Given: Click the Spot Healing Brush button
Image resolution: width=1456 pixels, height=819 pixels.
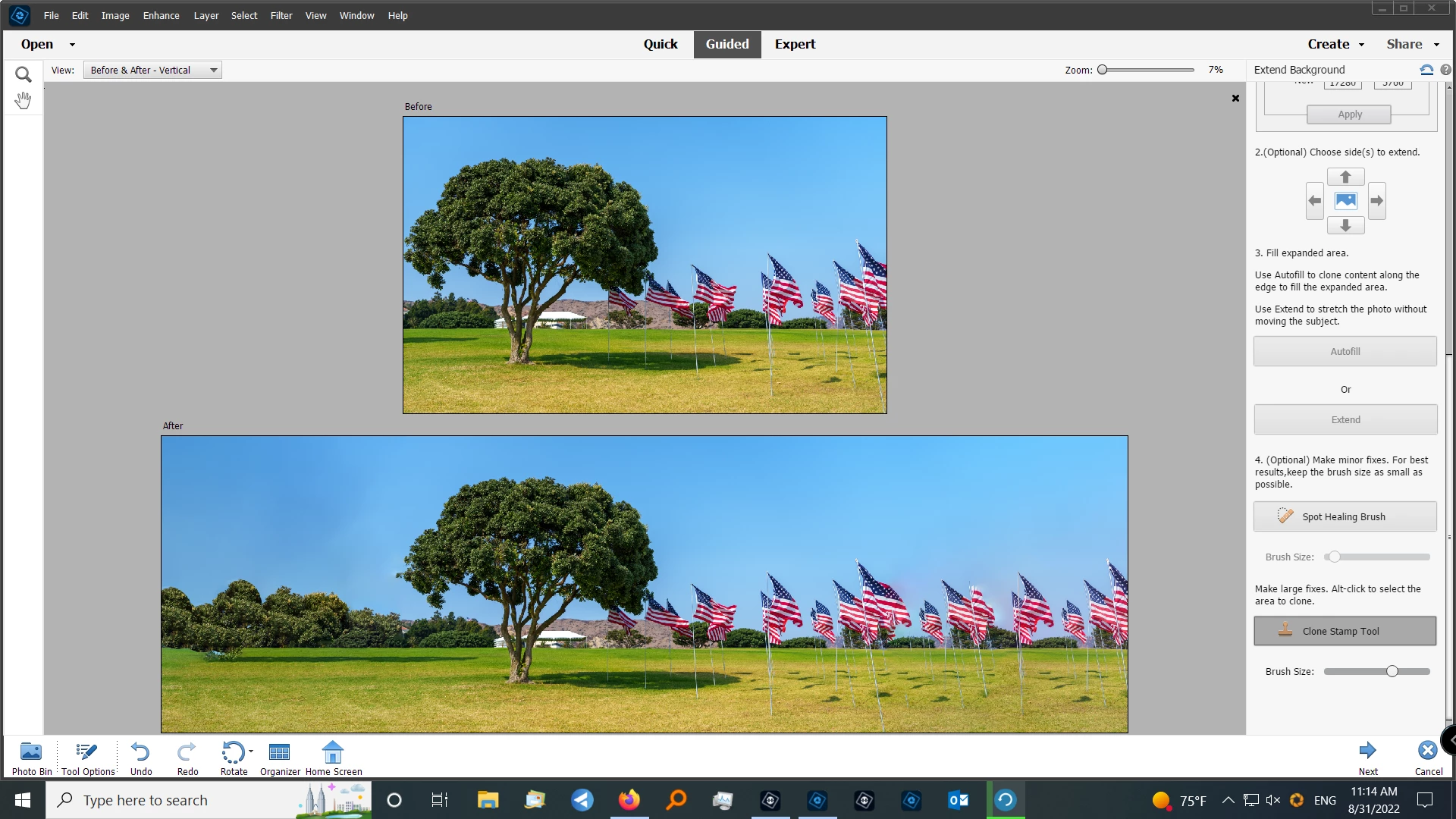Looking at the screenshot, I should pyautogui.click(x=1345, y=516).
